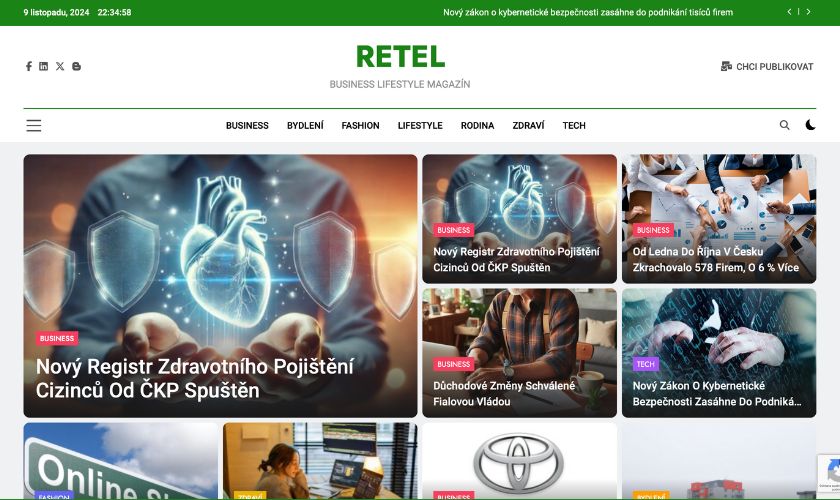The width and height of the screenshot is (840, 500).
Task: Go to the Bydlení menu category
Action: (x=305, y=125)
